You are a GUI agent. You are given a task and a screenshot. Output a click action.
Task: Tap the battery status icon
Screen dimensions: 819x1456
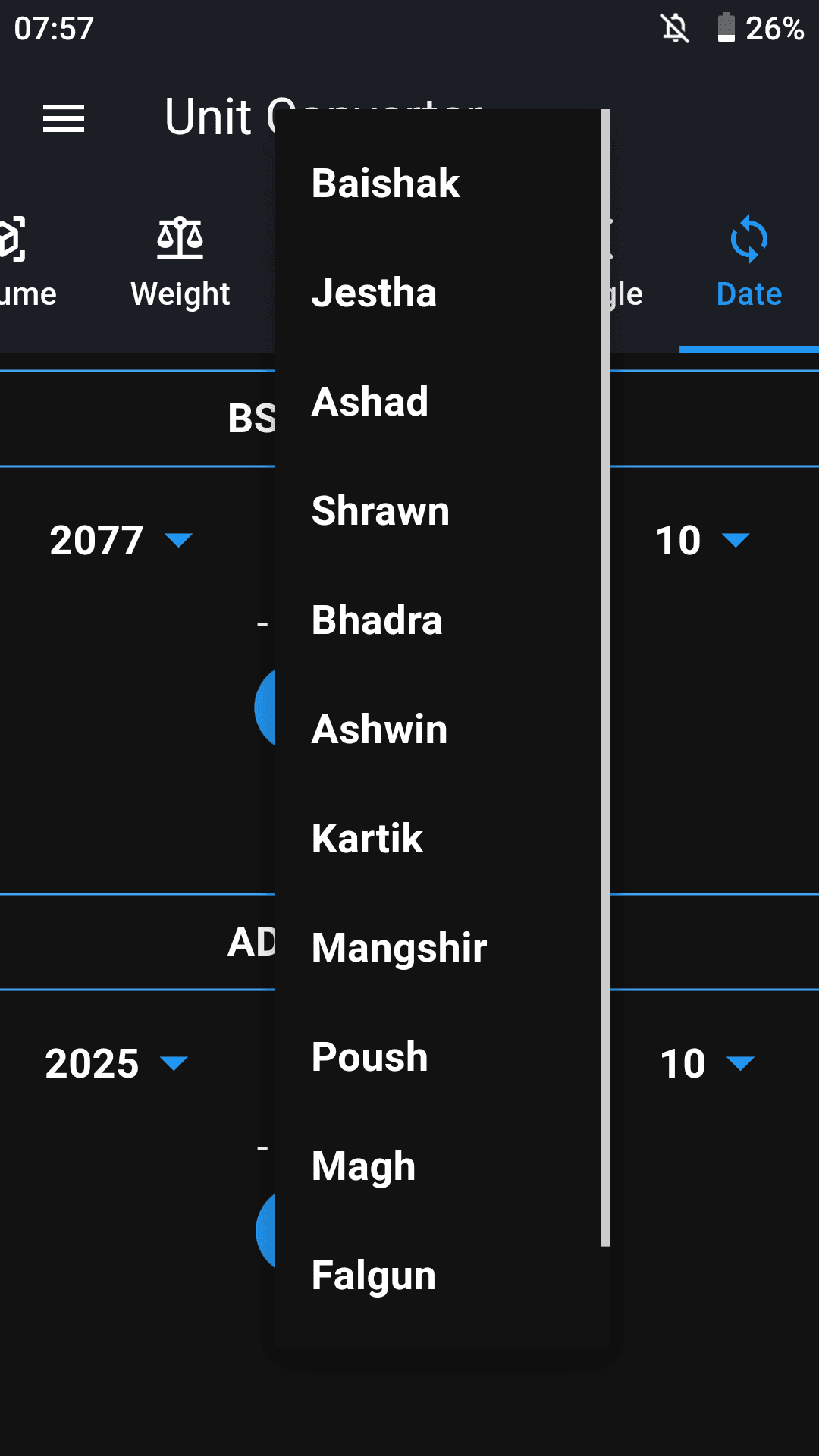726,28
